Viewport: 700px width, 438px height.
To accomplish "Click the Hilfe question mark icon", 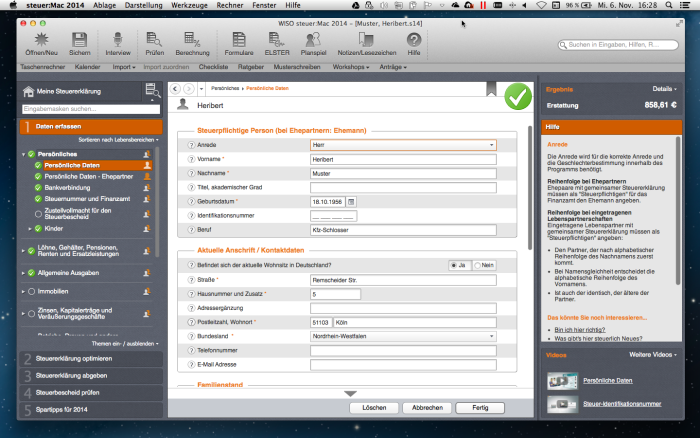I will click(x=413, y=39).
